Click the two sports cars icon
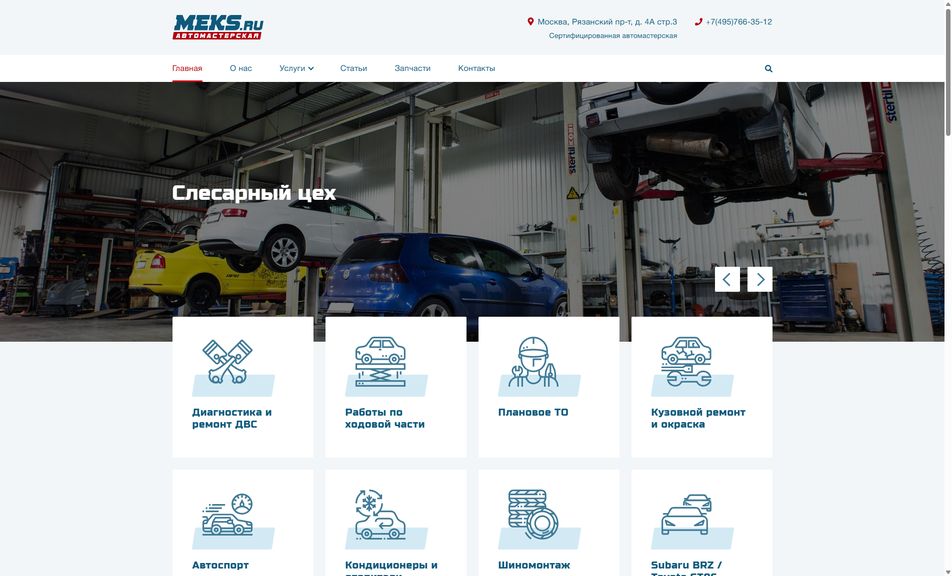The width and height of the screenshot is (952, 576). click(x=687, y=514)
